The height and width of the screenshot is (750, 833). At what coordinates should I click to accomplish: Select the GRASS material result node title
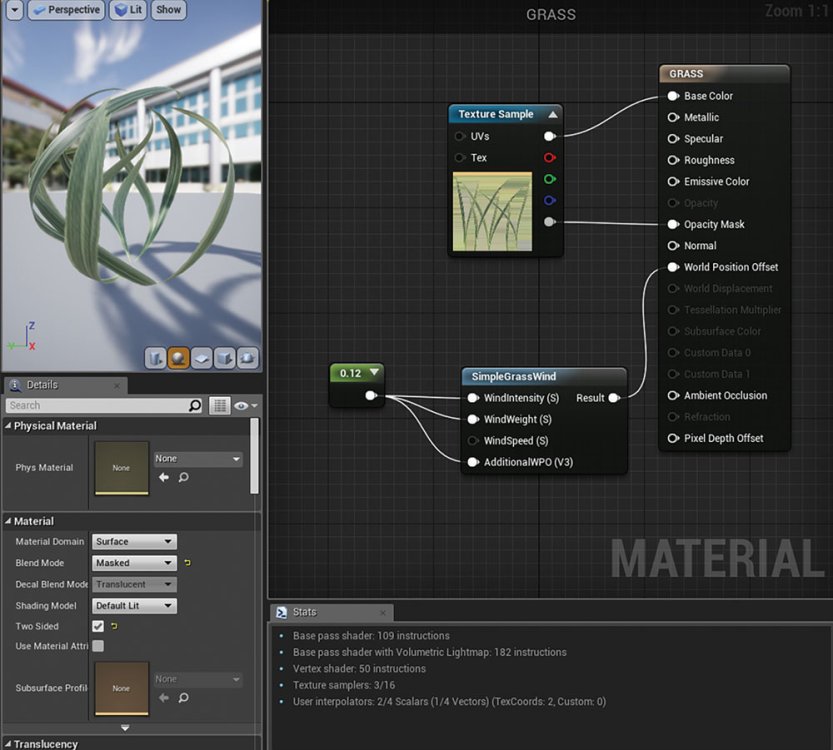tap(686, 74)
